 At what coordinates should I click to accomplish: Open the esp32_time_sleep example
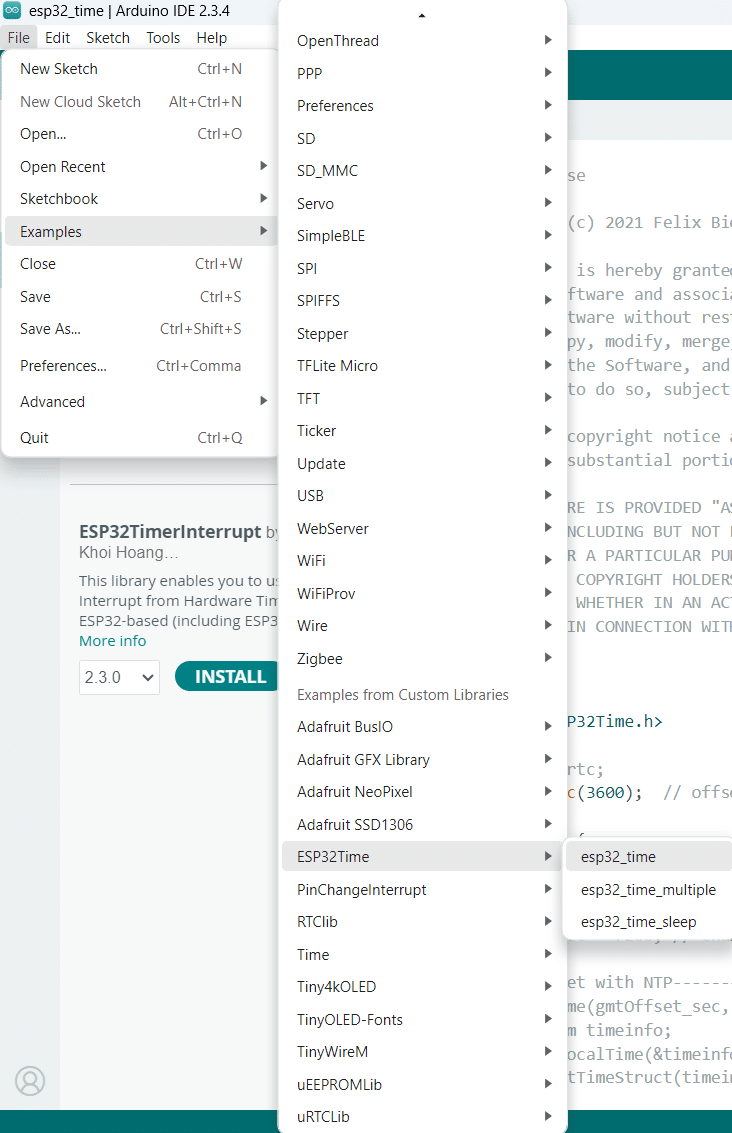(x=648, y=922)
